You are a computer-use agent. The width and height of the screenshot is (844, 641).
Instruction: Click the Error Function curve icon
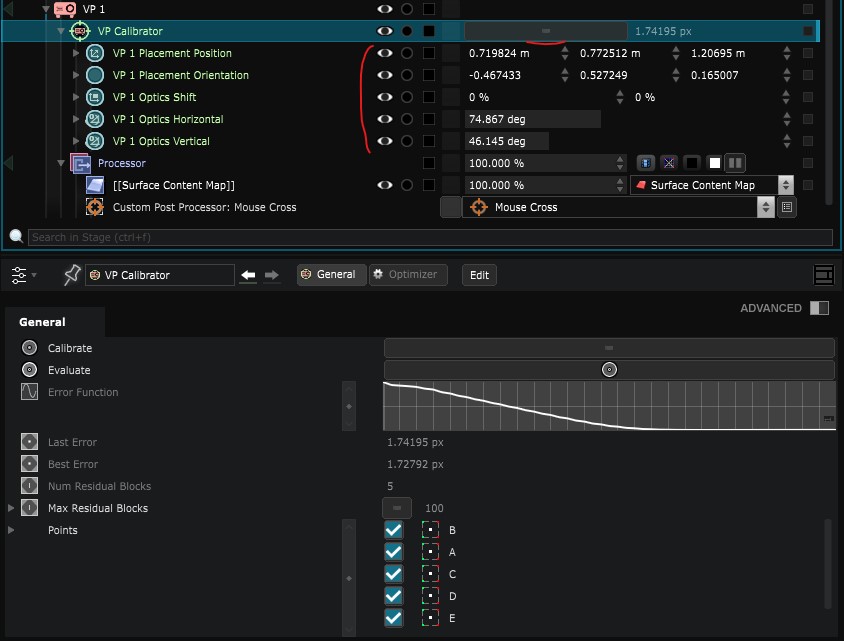[x=30, y=392]
